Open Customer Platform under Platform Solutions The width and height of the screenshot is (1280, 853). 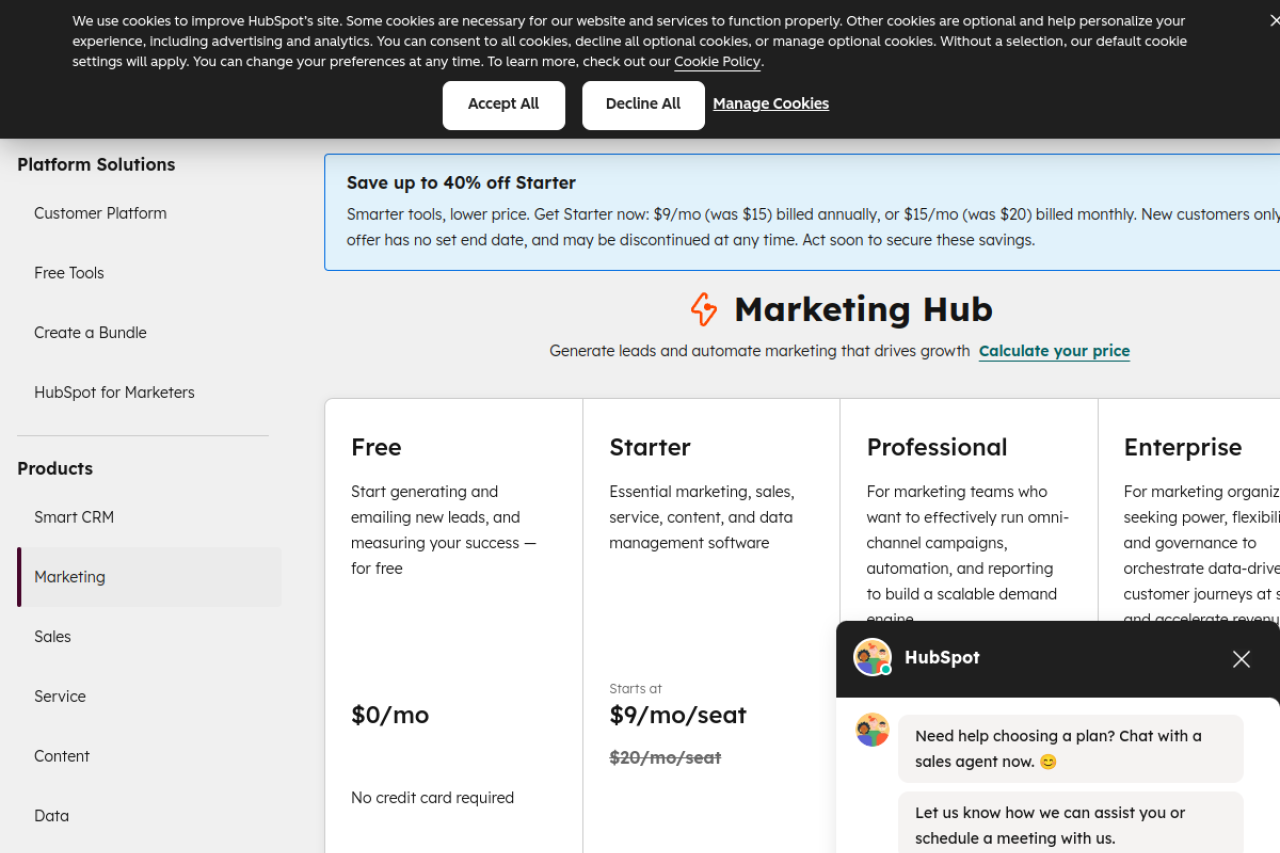pos(100,213)
